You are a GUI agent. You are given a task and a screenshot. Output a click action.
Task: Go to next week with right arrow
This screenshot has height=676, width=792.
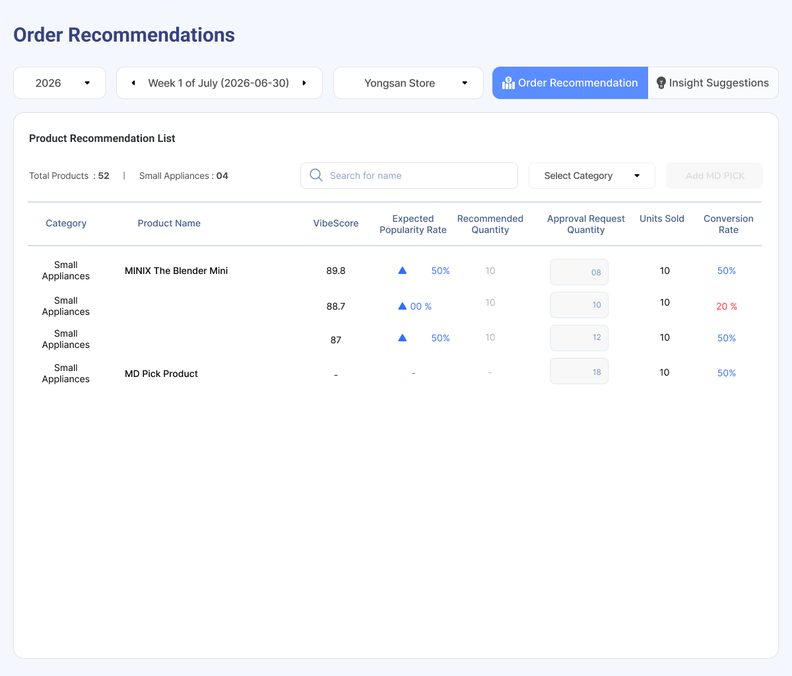(x=304, y=83)
